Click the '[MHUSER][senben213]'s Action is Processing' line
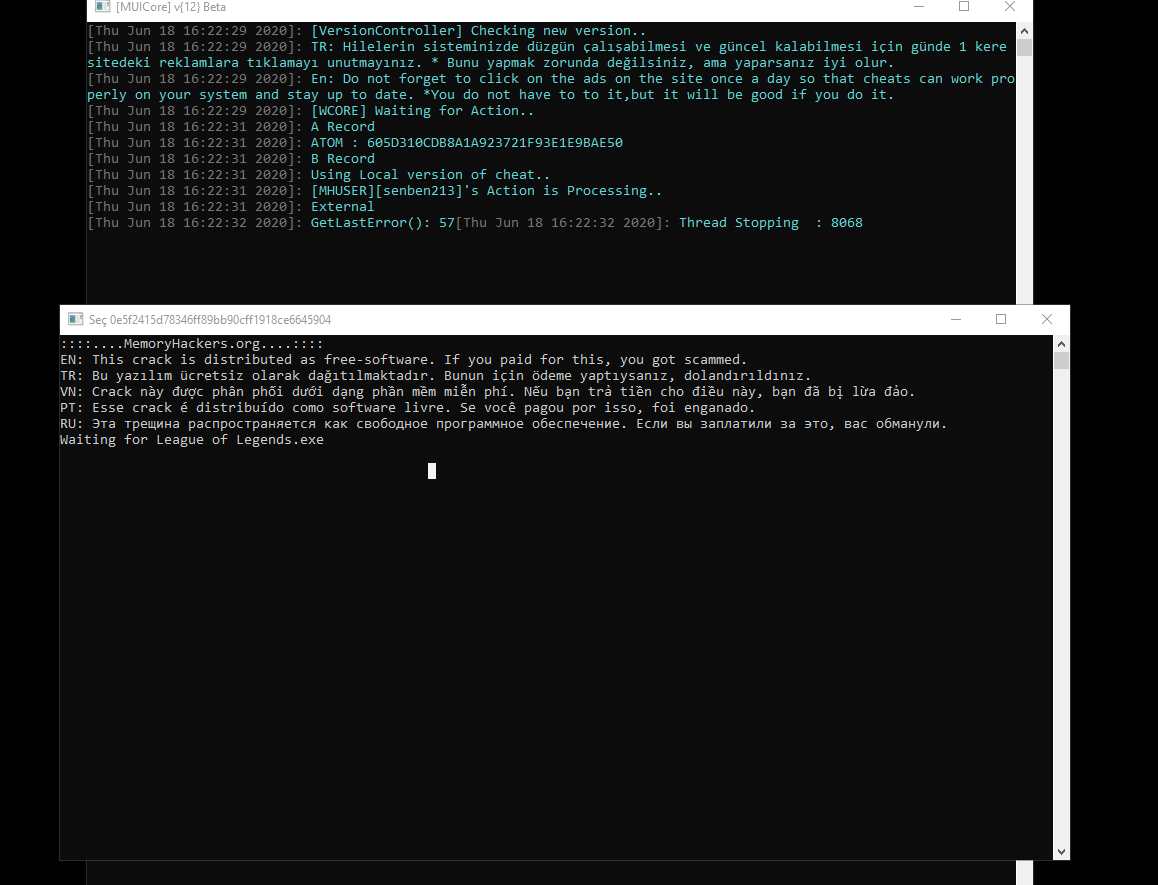 tap(486, 191)
